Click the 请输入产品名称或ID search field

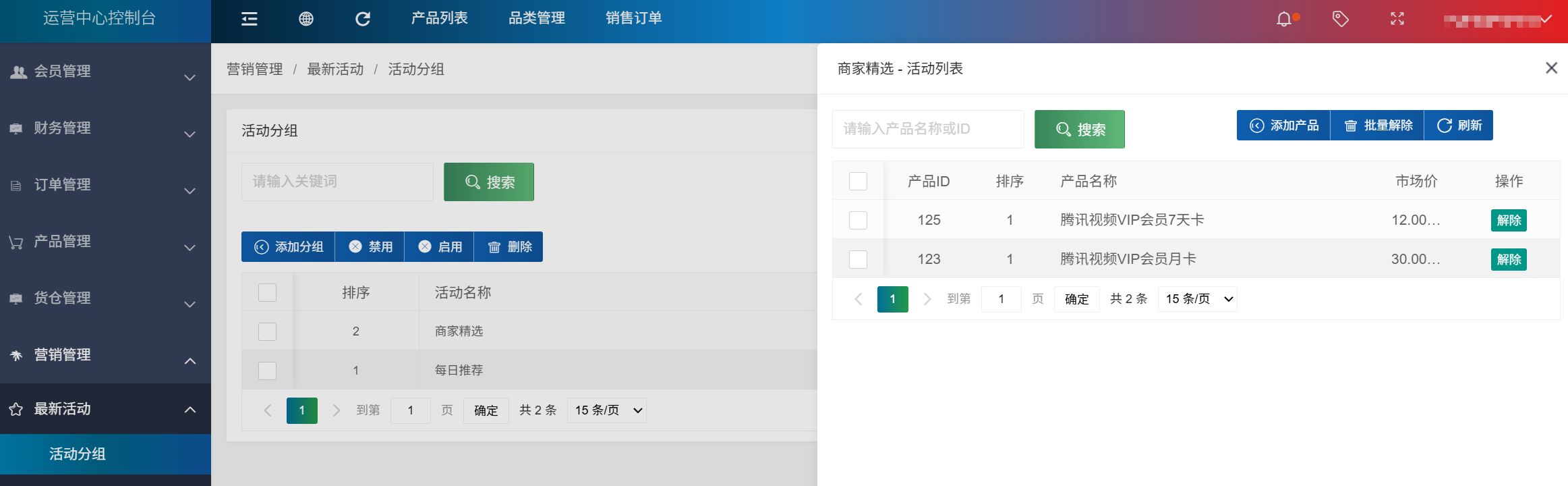928,129
